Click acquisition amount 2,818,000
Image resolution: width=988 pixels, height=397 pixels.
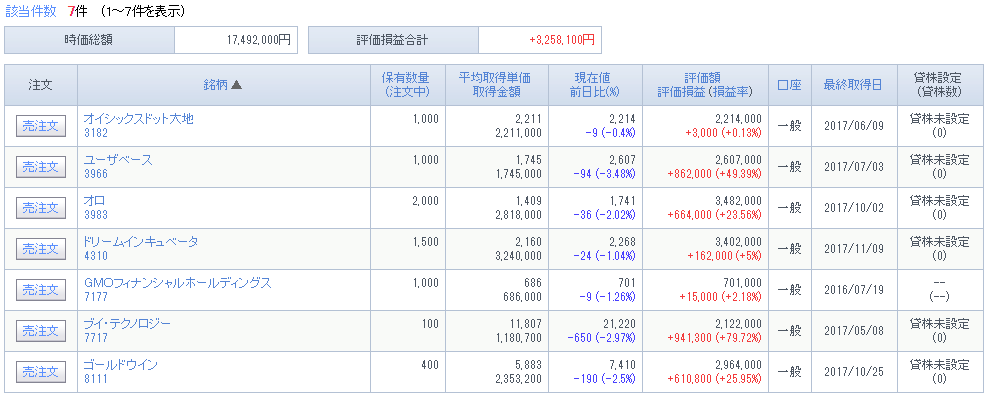point(519,215)
